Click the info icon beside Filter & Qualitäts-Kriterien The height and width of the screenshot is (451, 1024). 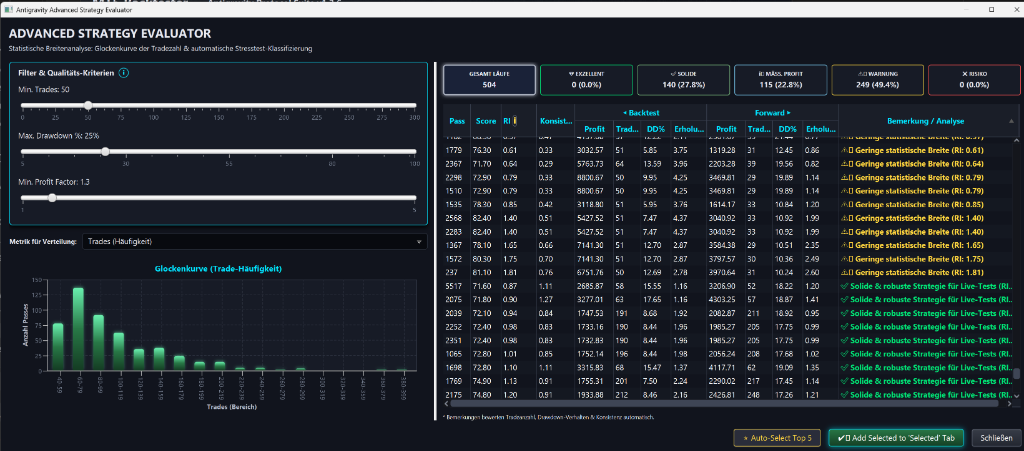[124, 72]
